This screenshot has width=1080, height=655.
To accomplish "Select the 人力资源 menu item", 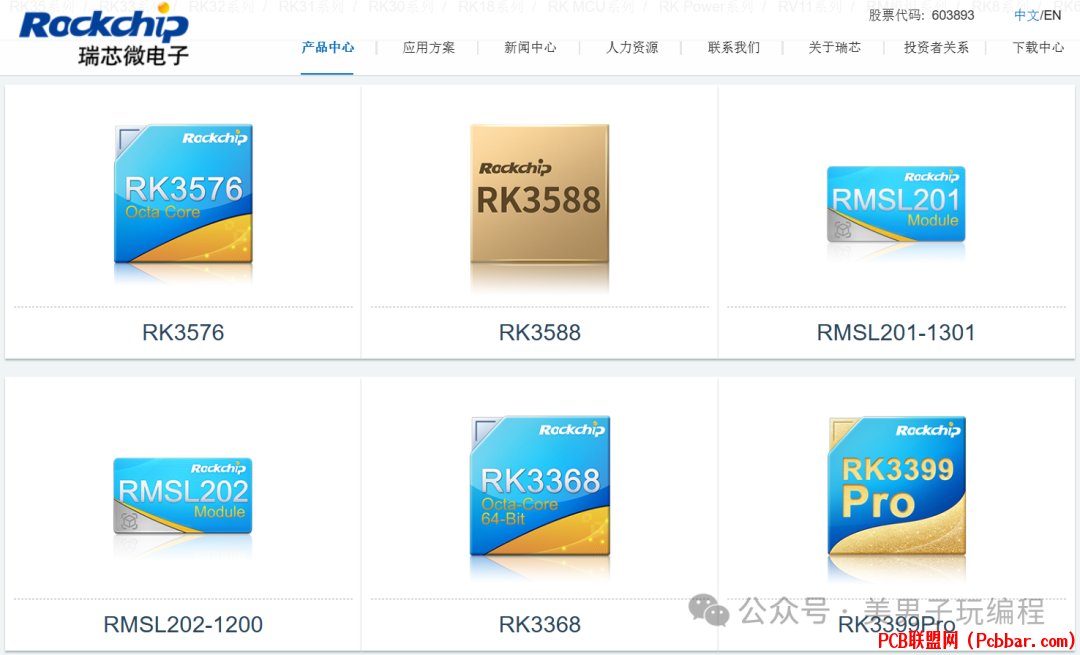I will coord(632,48).
